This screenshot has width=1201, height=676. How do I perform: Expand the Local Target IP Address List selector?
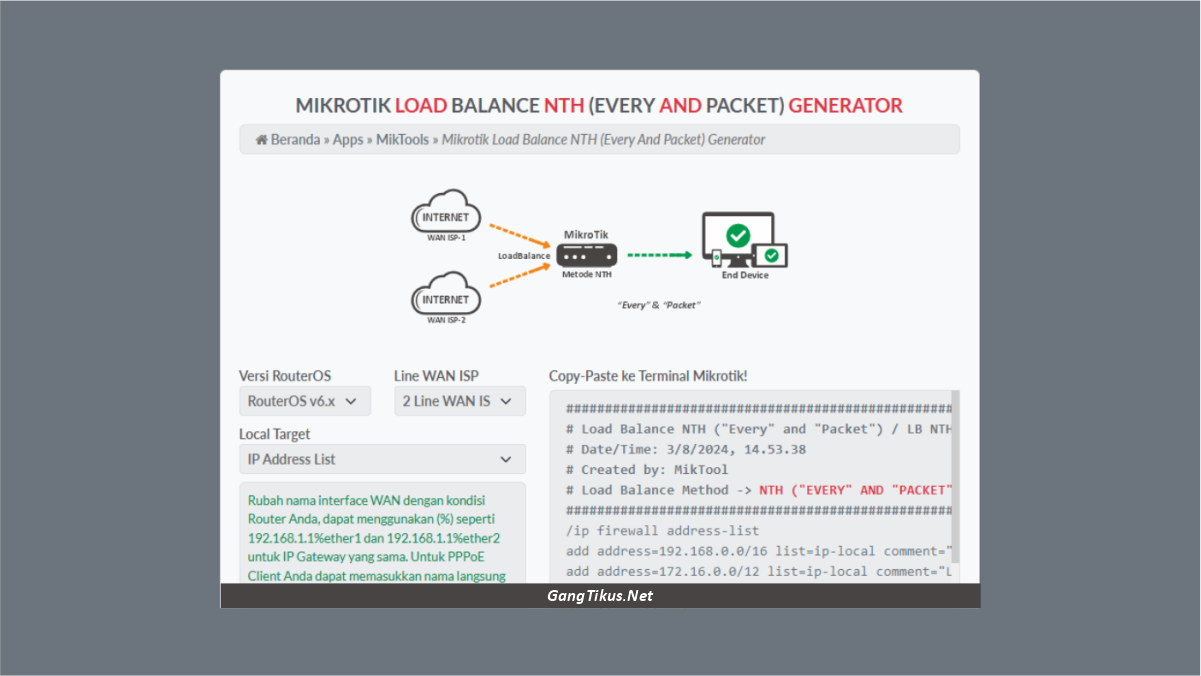click(x=382, y=459)
